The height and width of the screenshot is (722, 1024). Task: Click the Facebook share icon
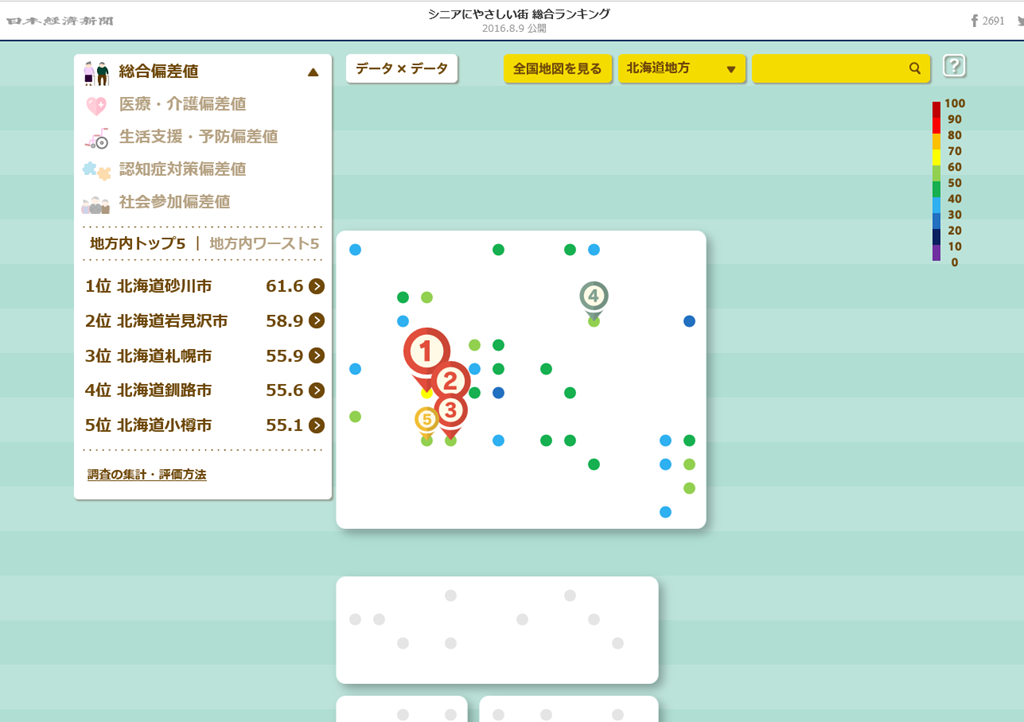tap(975, 20)
